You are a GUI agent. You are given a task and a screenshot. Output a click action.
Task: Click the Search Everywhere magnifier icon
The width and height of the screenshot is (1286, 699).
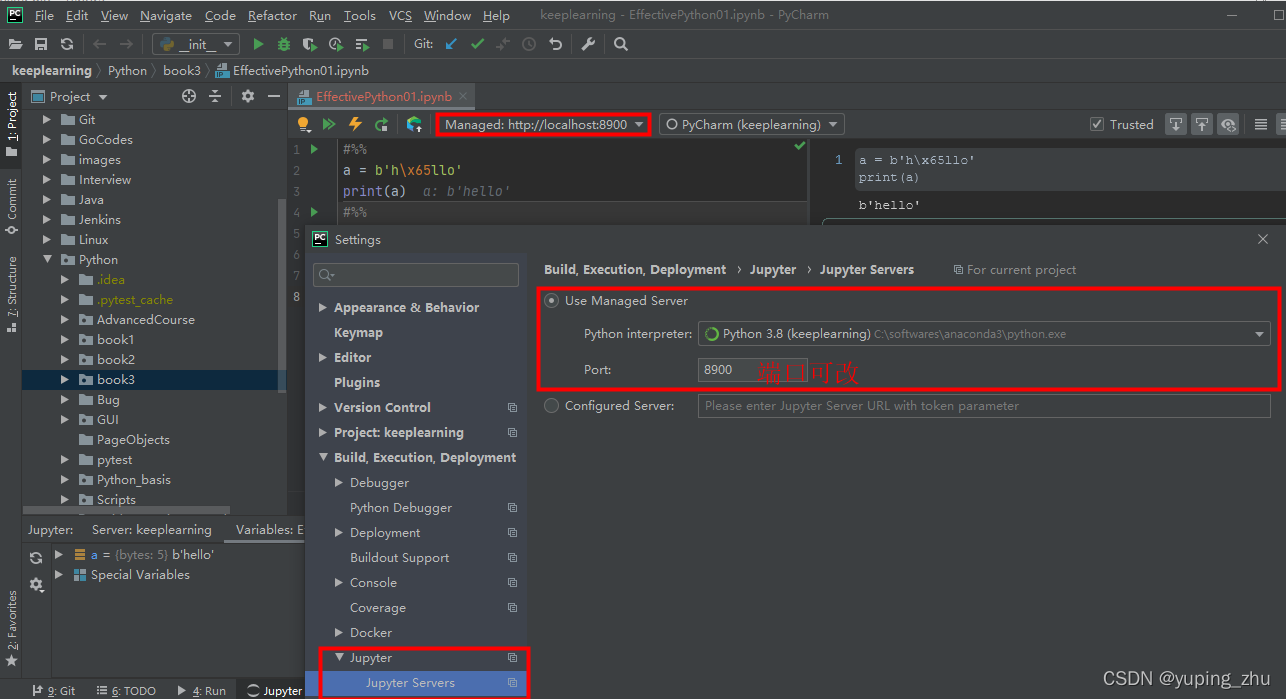(x=621, y=44)
